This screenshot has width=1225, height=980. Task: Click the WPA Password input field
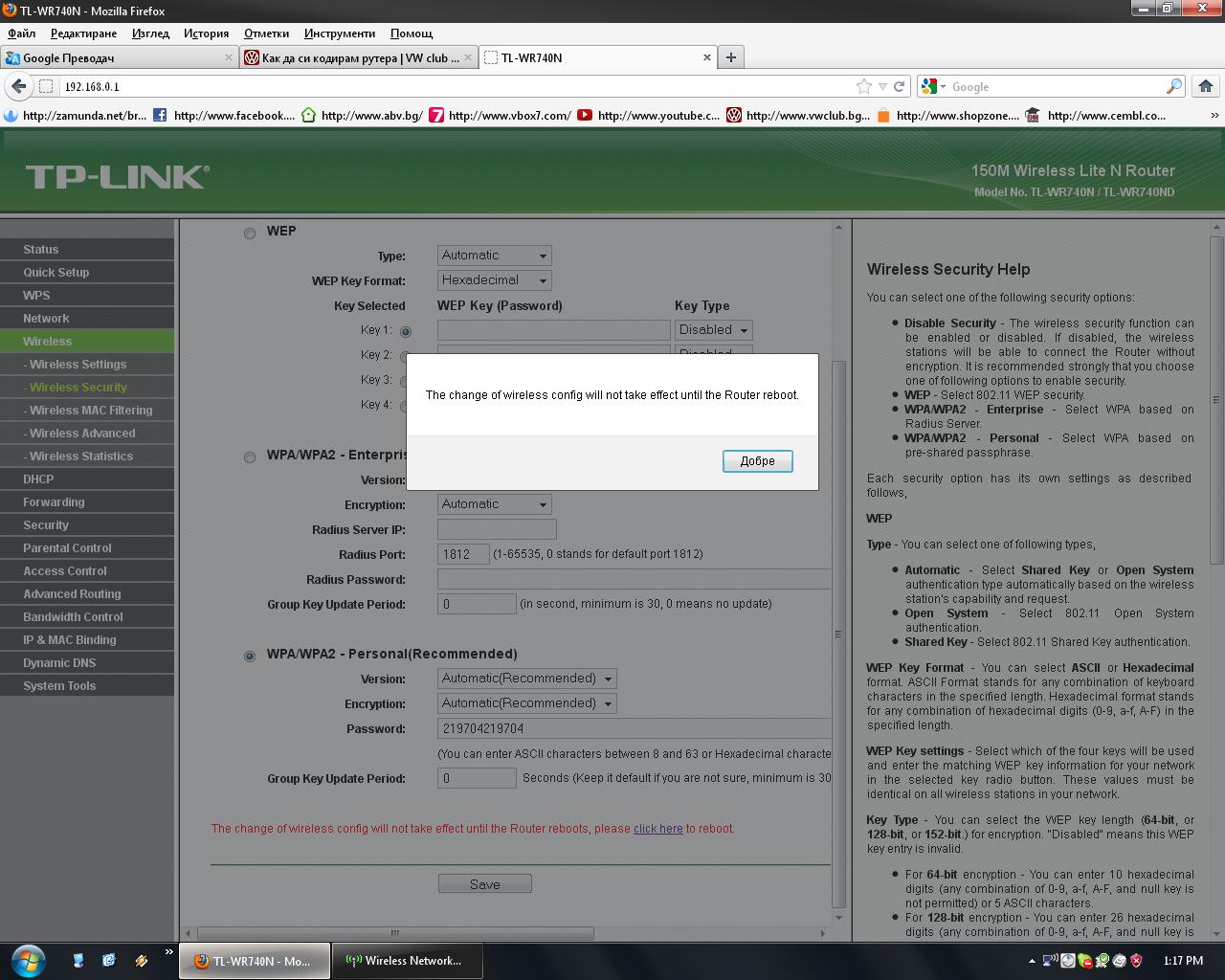632,728
